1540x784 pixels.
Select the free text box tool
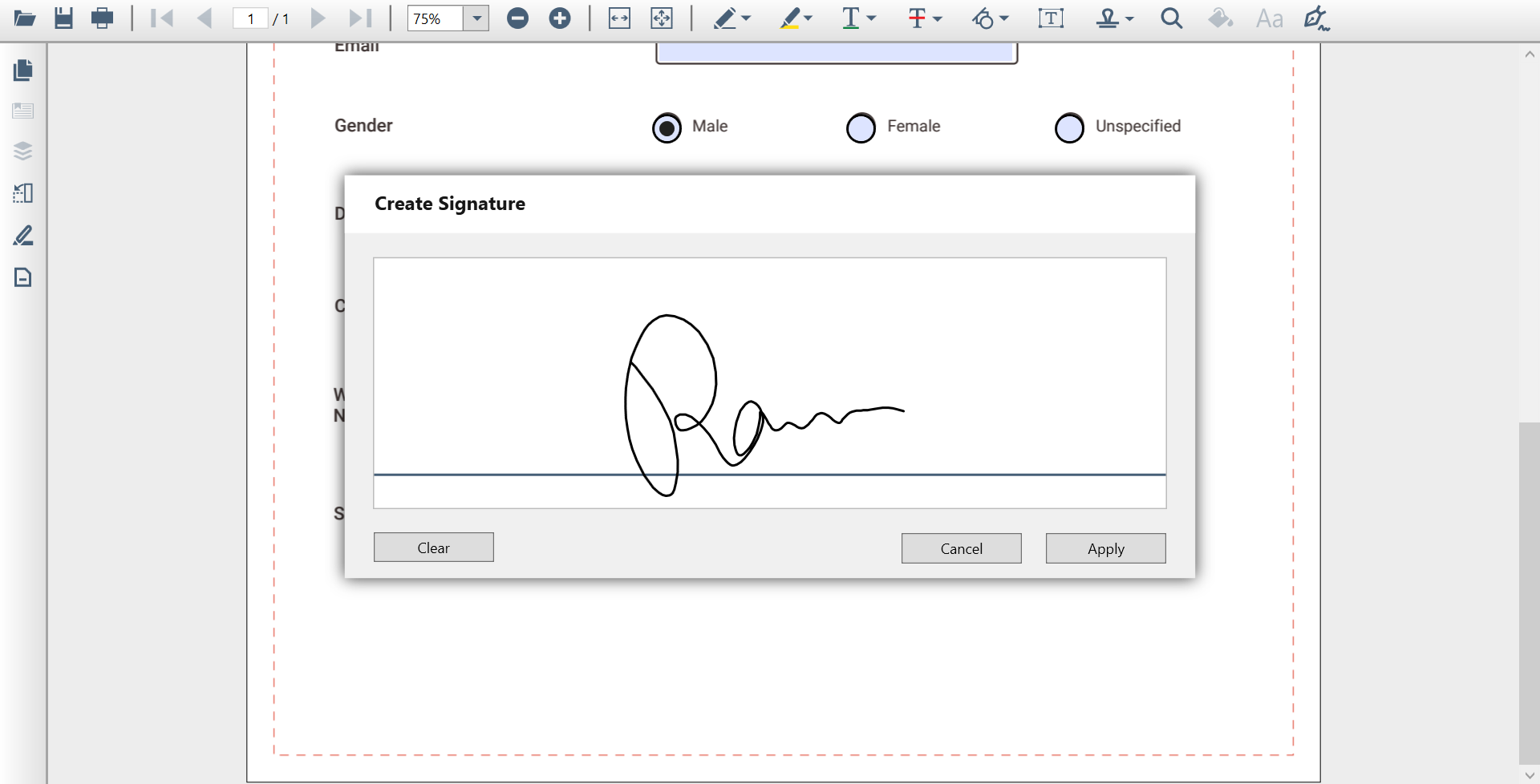point(1051,18)
